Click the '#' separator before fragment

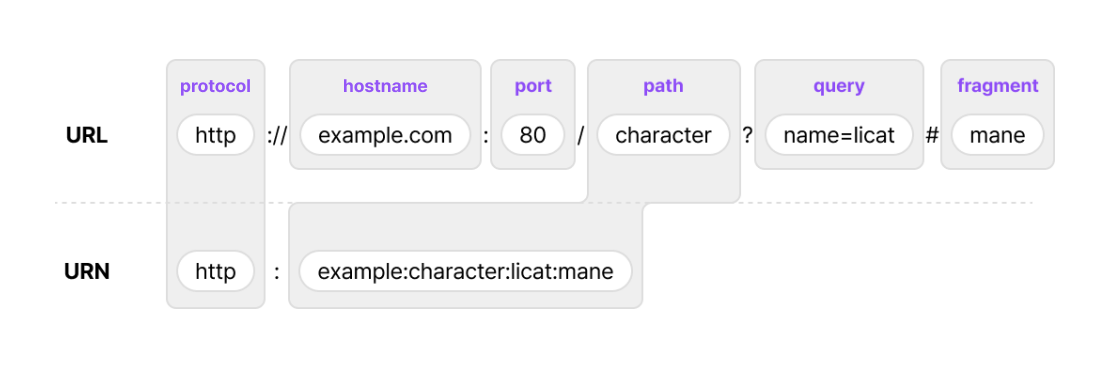click(x=932, y=135)
